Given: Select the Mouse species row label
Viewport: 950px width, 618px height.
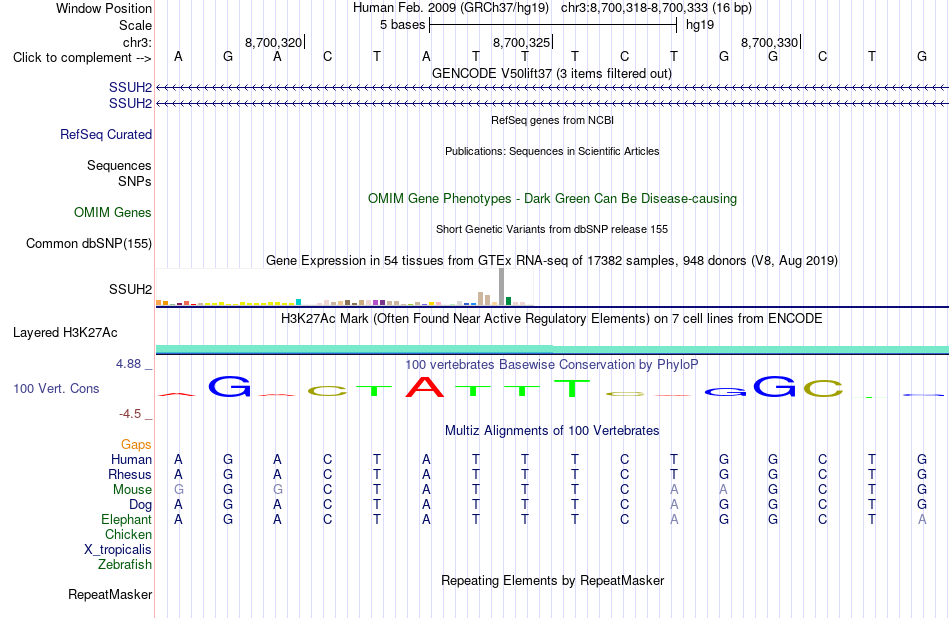Looking at the screenshot, I should [x=133, y=490].
